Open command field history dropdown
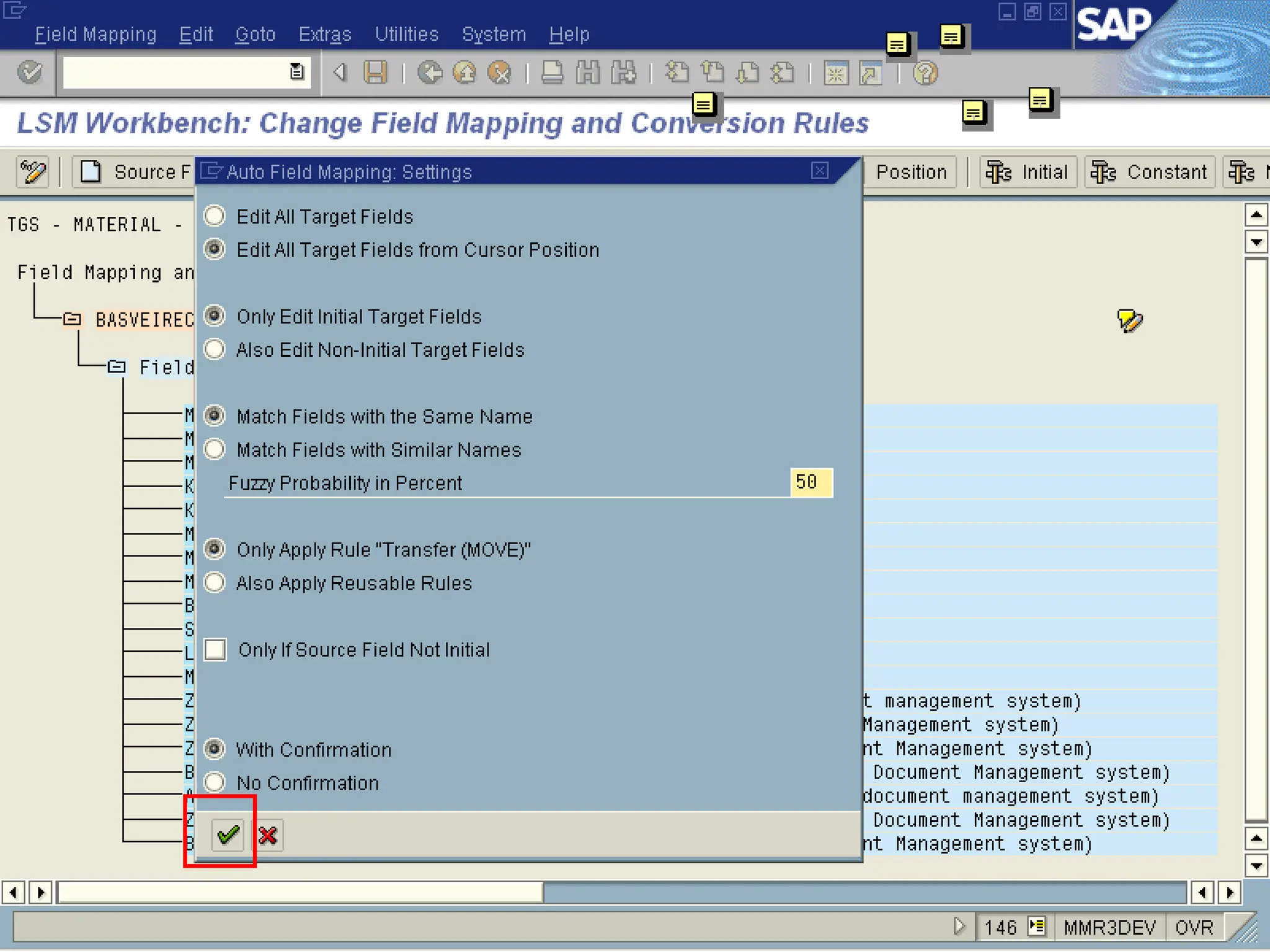Image resolution: width=1270 pixels, height=952 pixels. tap(297, 72)
